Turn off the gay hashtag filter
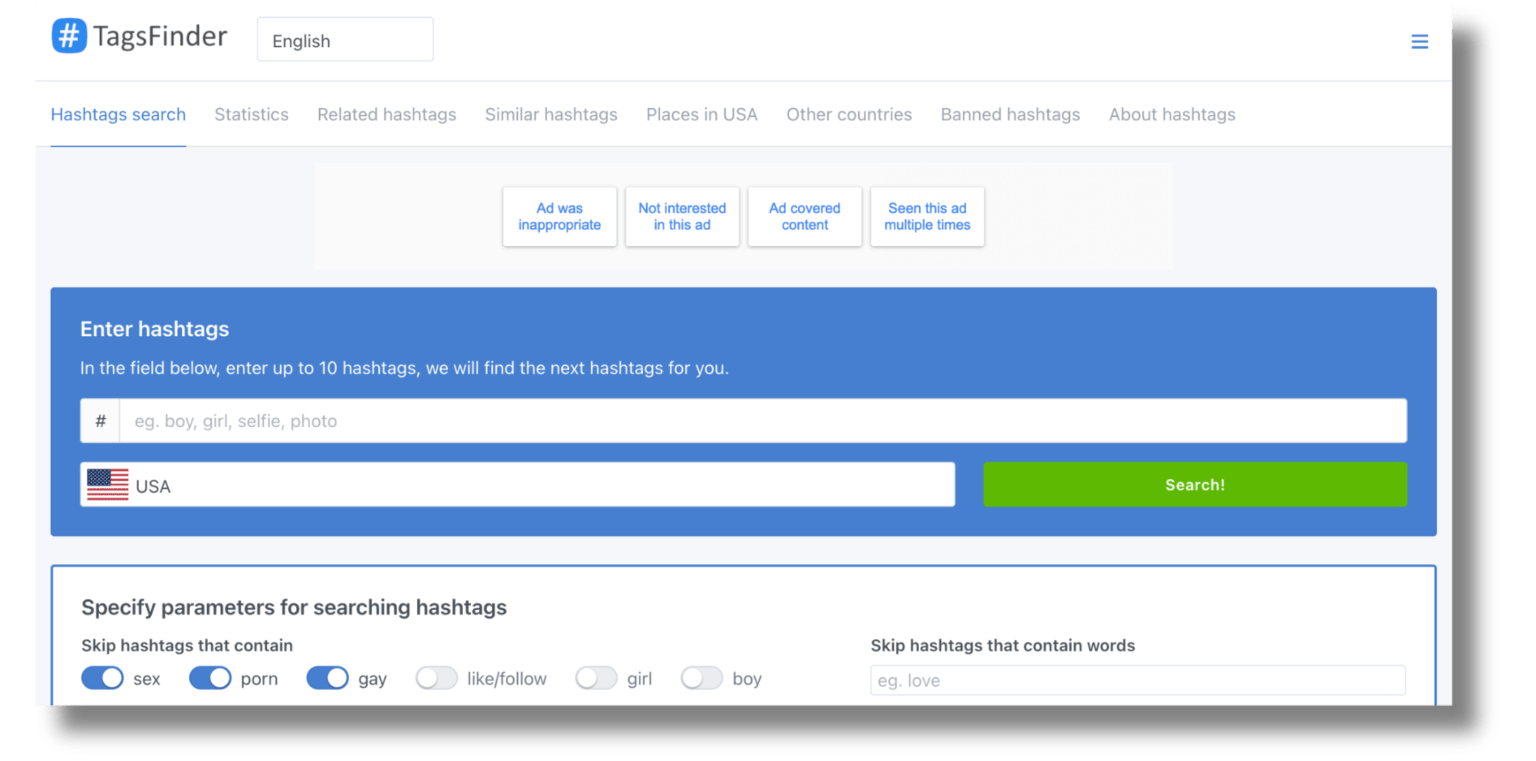1536x761 pixels. (x=327, y=678)
